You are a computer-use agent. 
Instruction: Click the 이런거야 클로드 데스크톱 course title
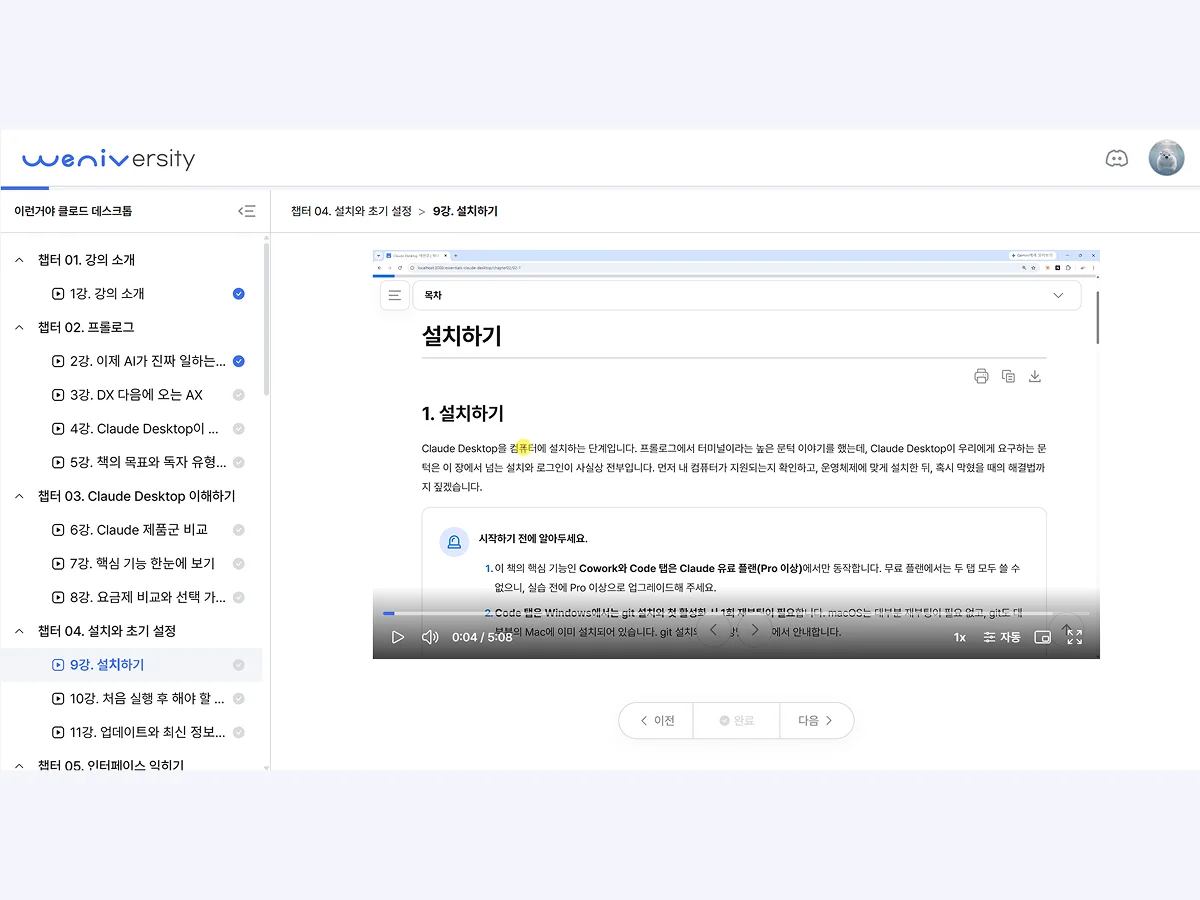point(73,211)
